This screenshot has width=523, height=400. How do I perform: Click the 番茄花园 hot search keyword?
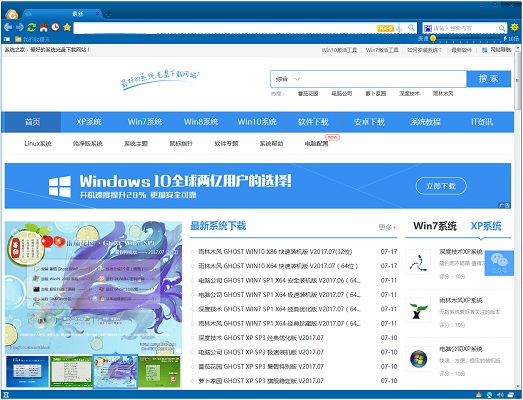point(308,94)
